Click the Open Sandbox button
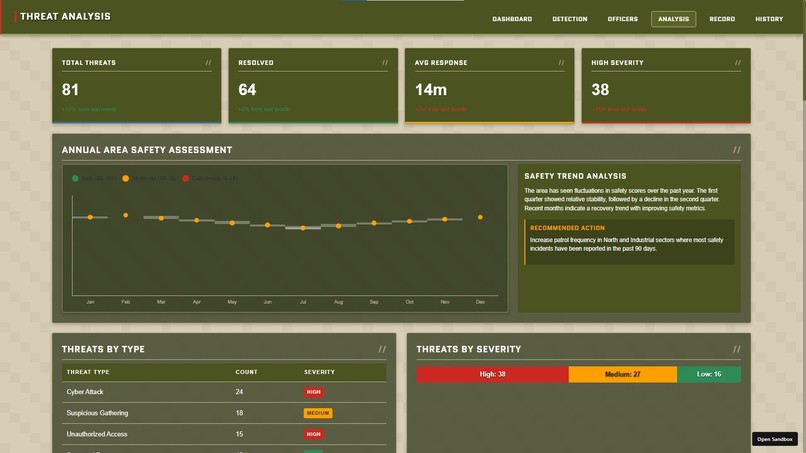This screenshot has width=806, height=453. pos(775,439)
